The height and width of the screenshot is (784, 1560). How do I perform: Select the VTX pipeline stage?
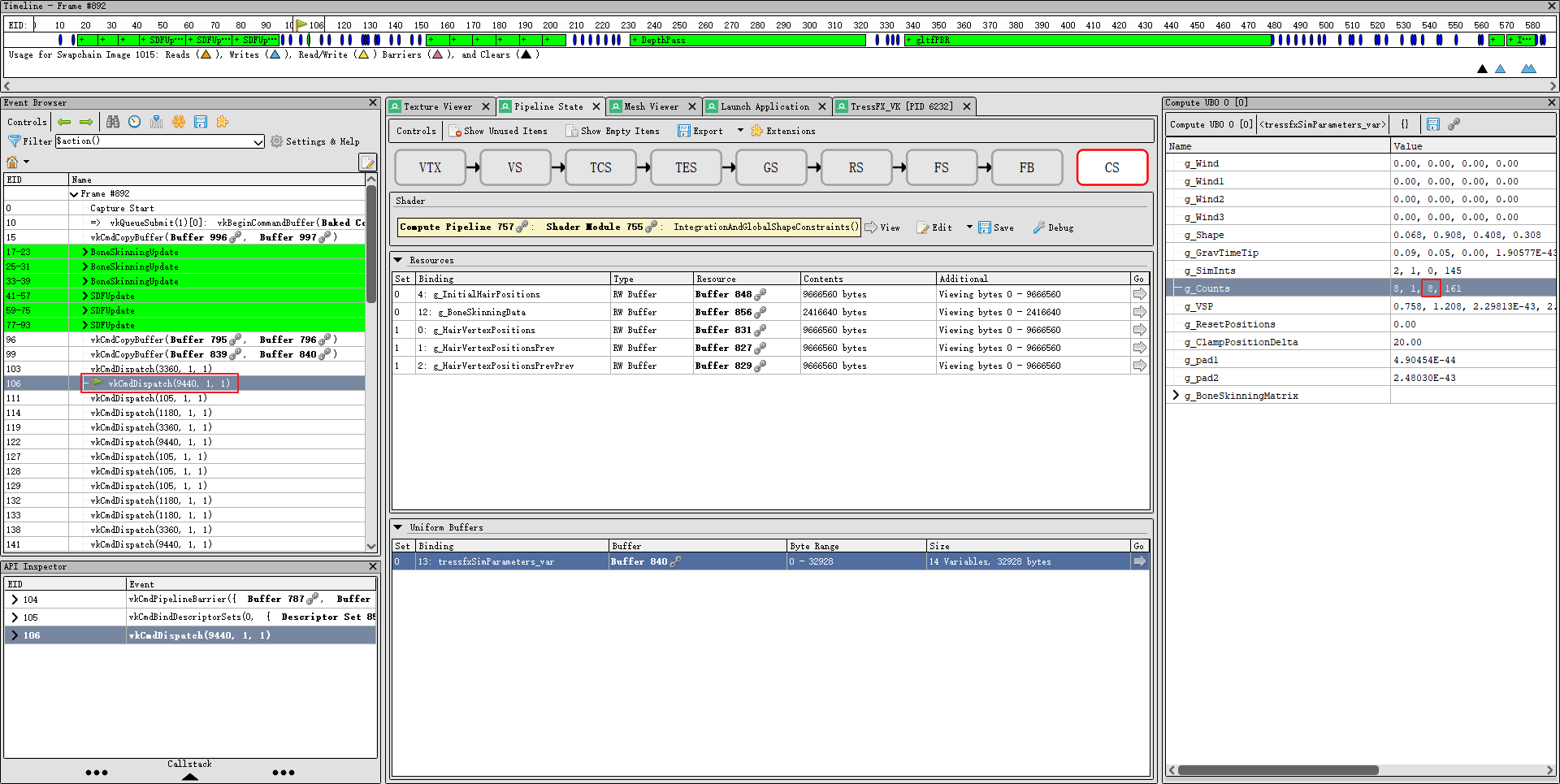point(431,167)
